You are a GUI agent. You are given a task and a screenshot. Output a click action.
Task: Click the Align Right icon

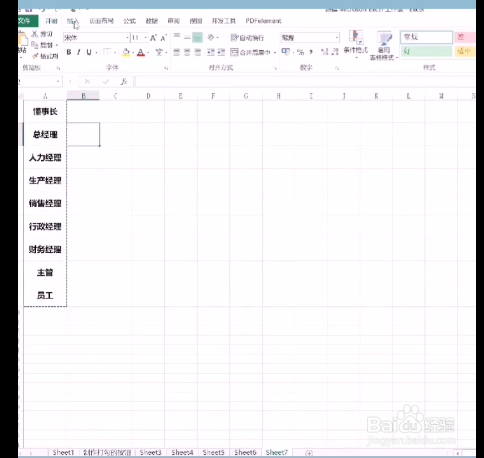pos(198,52)
